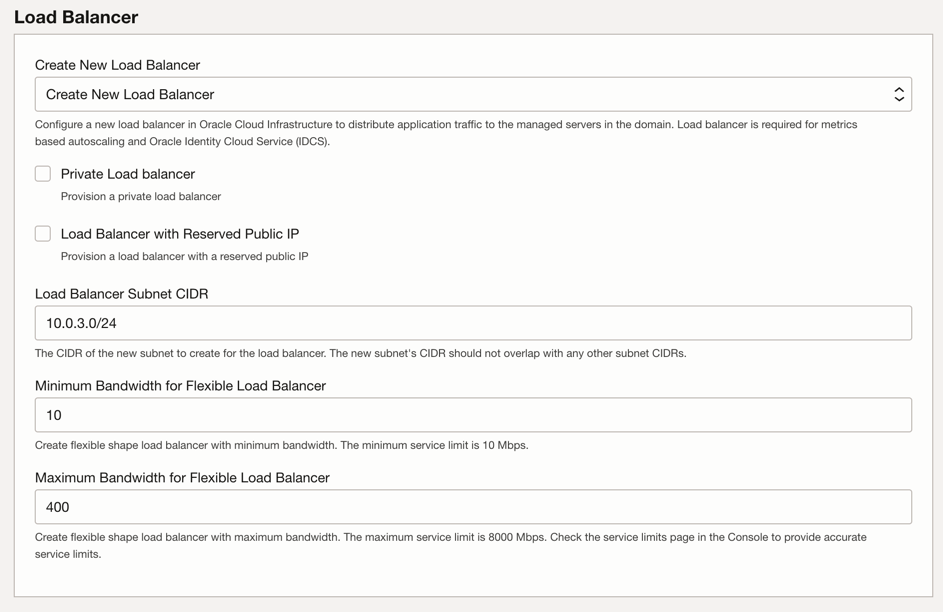Click the reserved public IP helper description
The width and height of the screenshot is (943, 612).
pyautogui.click(x=184, y=257)
